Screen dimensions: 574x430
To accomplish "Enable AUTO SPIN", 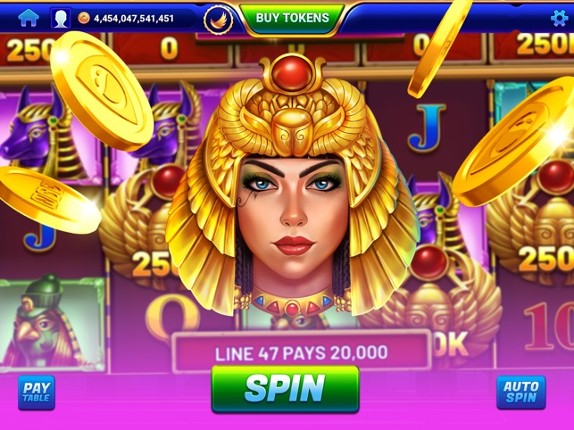I will [x=521, y=392].
